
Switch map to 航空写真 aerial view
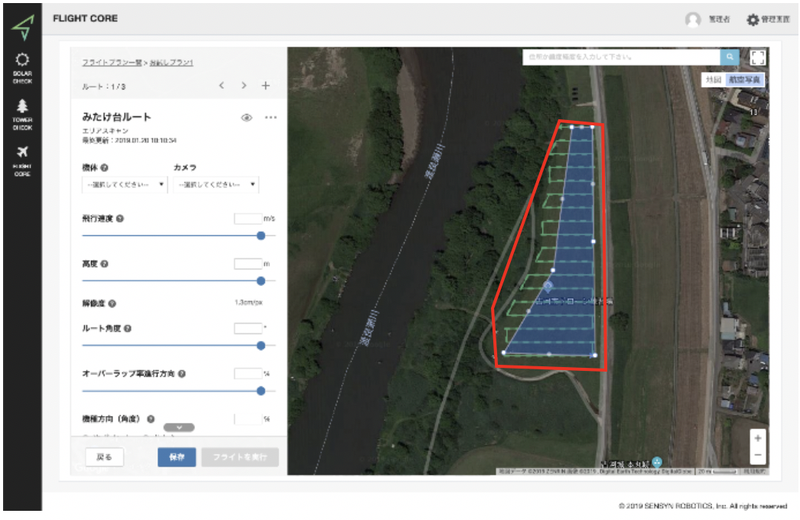pos(746,78)
